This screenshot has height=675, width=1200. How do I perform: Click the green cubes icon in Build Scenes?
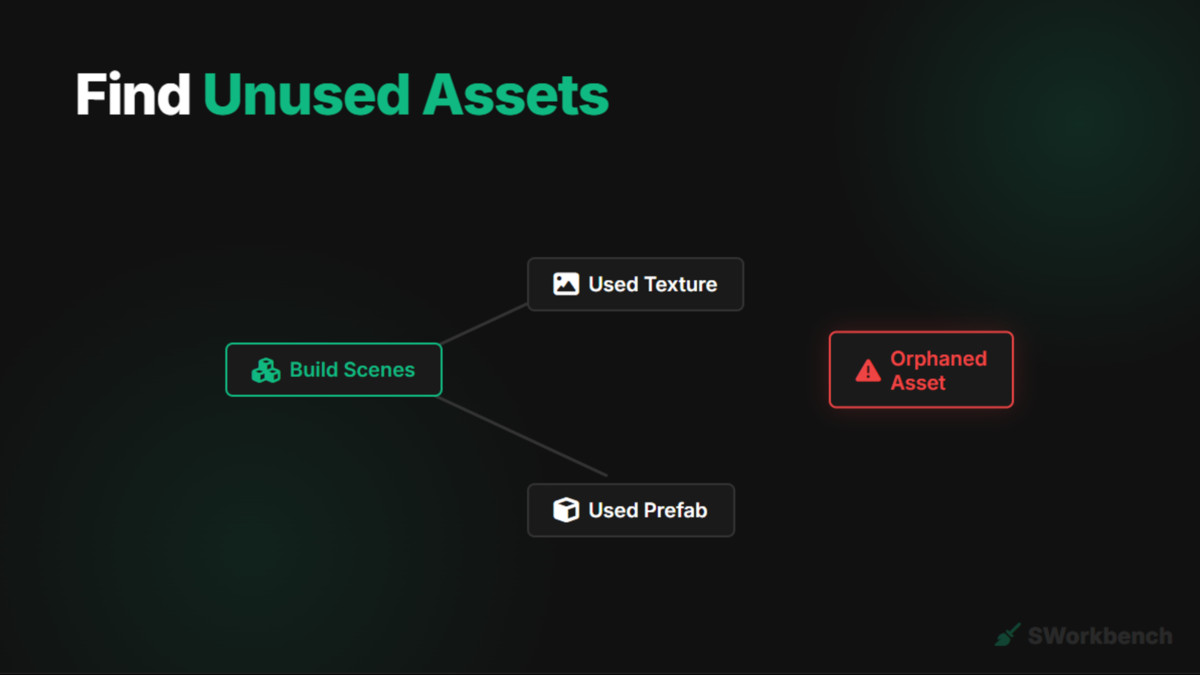[266, 370]
